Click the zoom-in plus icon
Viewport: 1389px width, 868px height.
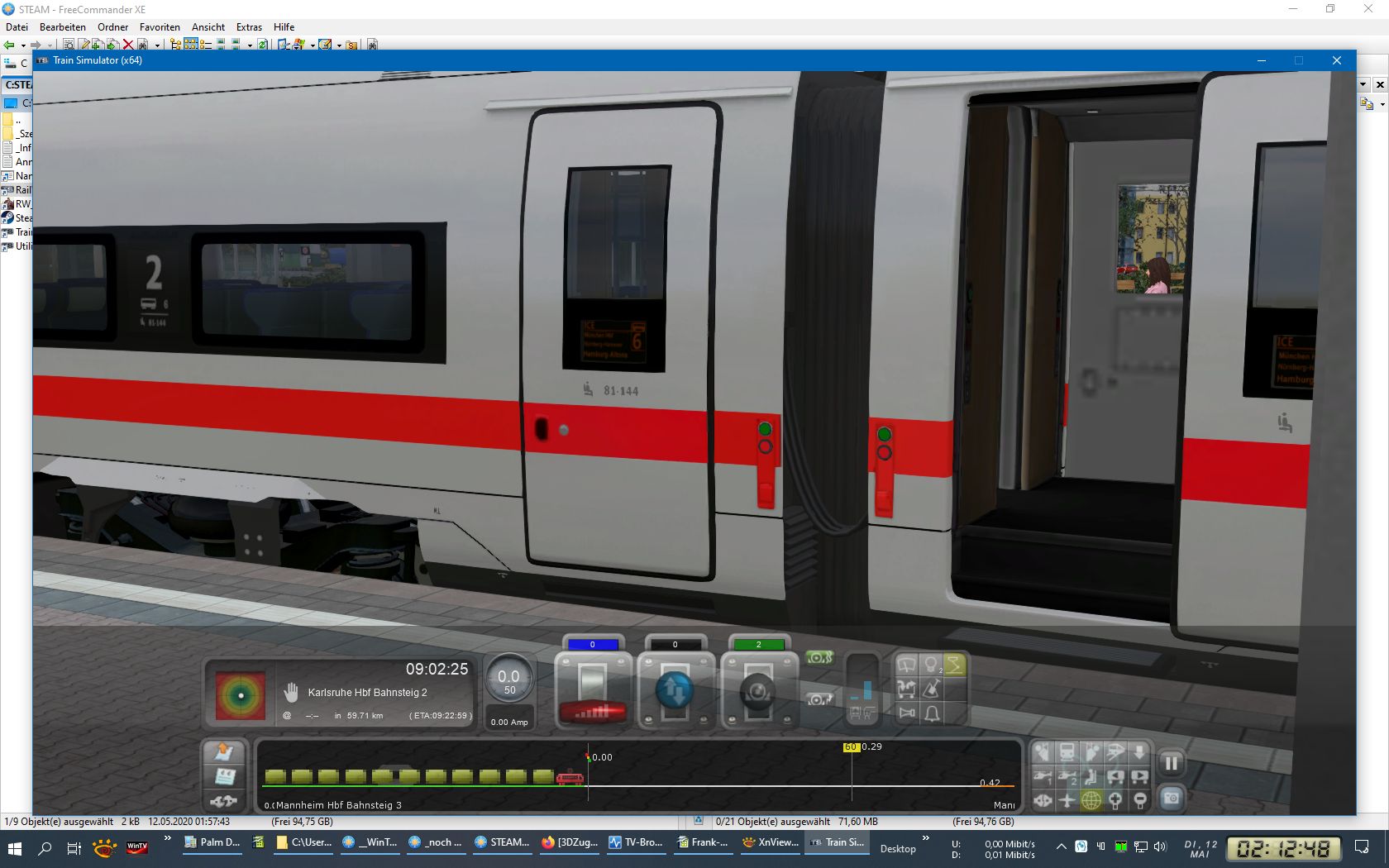[x=1116, y=800]
